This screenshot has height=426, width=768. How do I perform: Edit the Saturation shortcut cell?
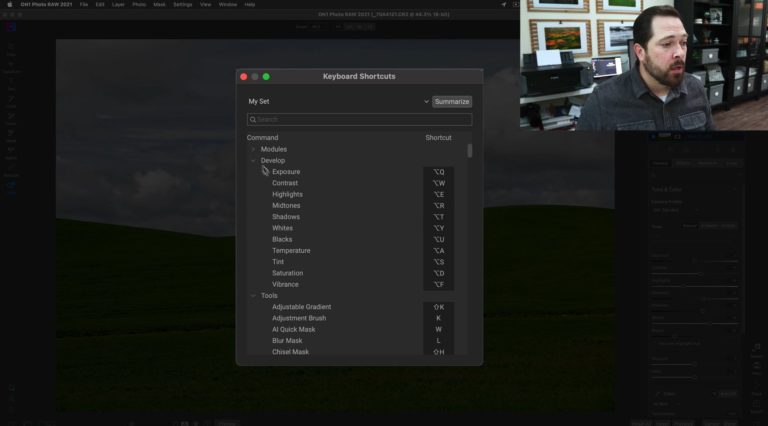[438, 273]
